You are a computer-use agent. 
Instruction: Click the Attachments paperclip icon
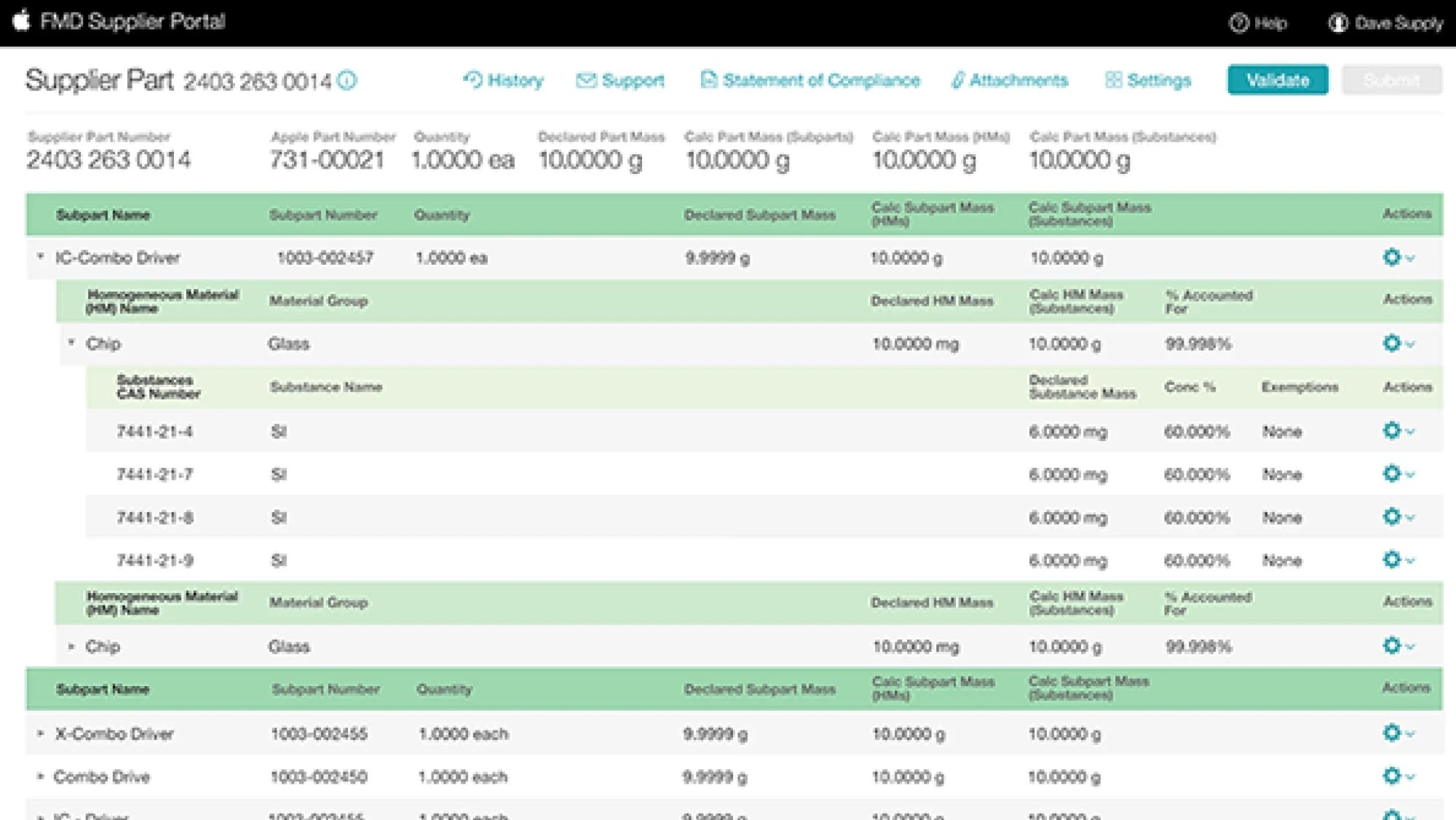click(x=958, y=80)
